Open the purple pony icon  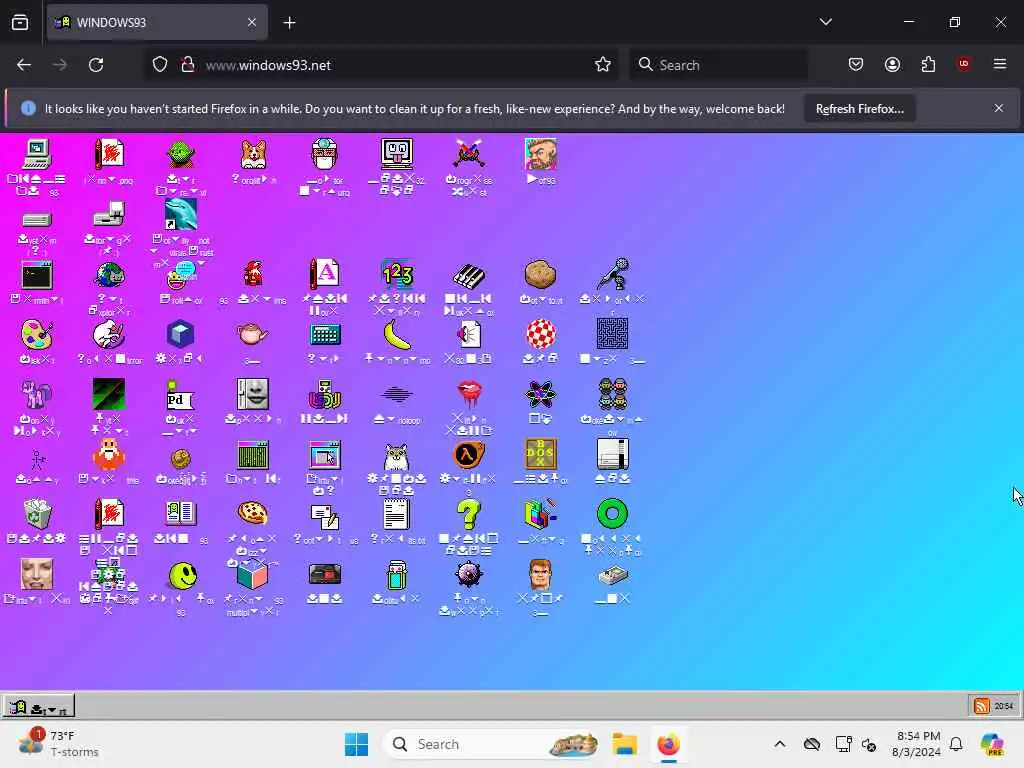pyautogui.click(x=37, y=394)
